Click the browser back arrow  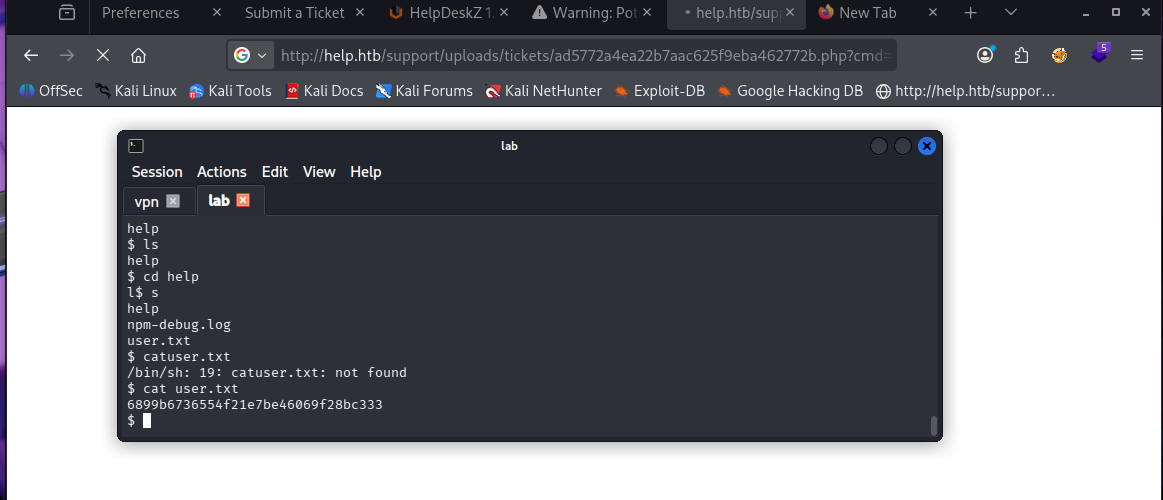pos(31,55)
